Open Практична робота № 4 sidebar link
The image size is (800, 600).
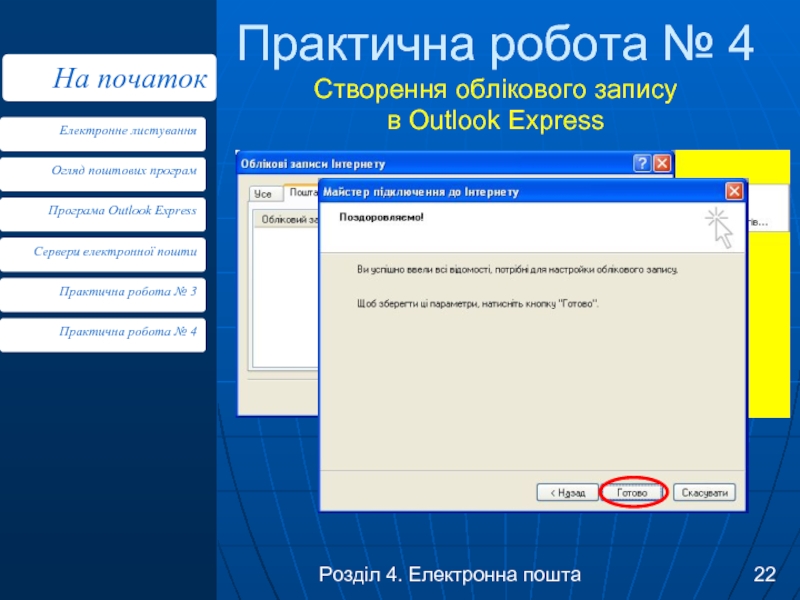click(103, 335)
